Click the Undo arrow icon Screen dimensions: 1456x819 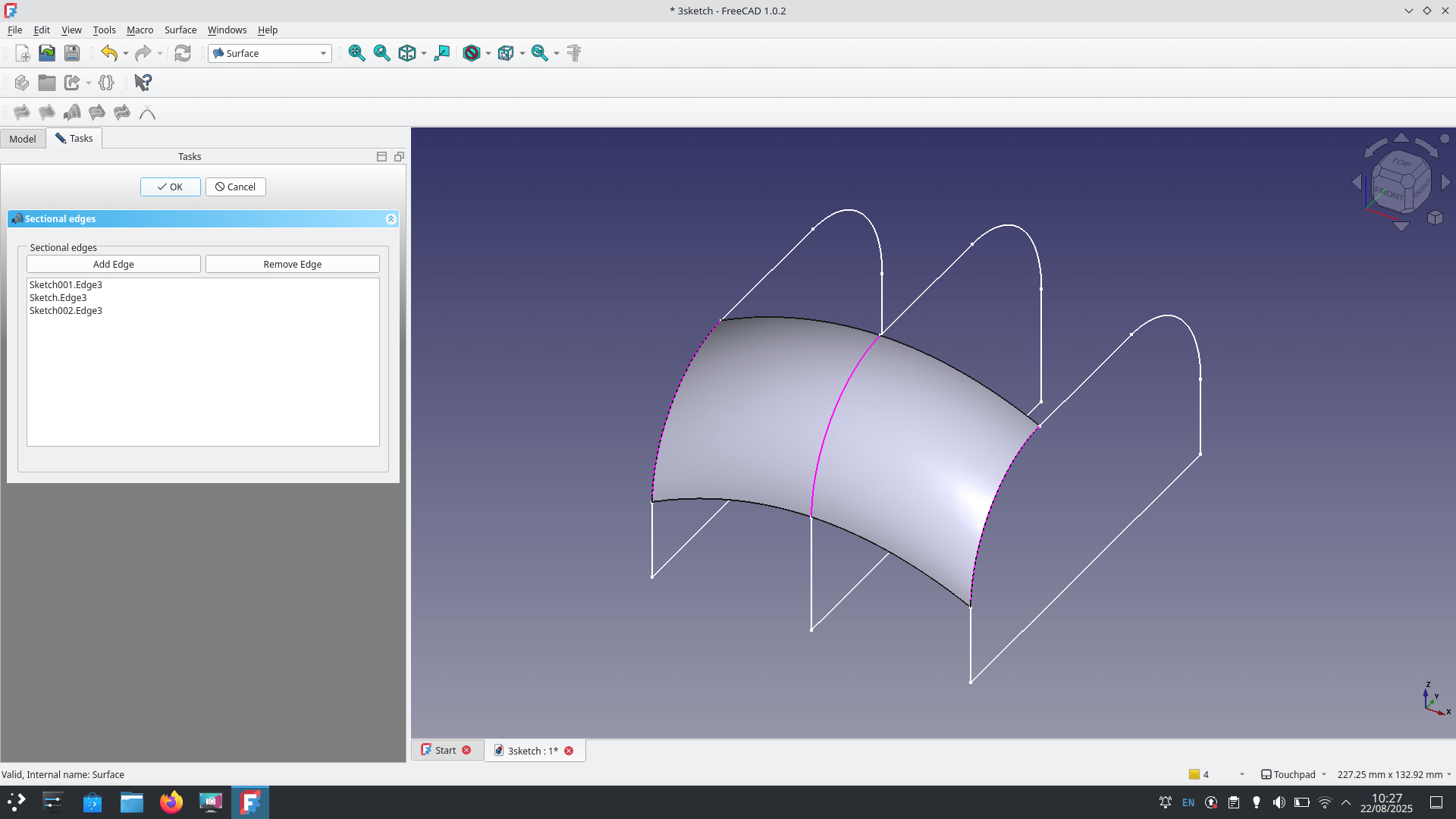coord(109,53)
